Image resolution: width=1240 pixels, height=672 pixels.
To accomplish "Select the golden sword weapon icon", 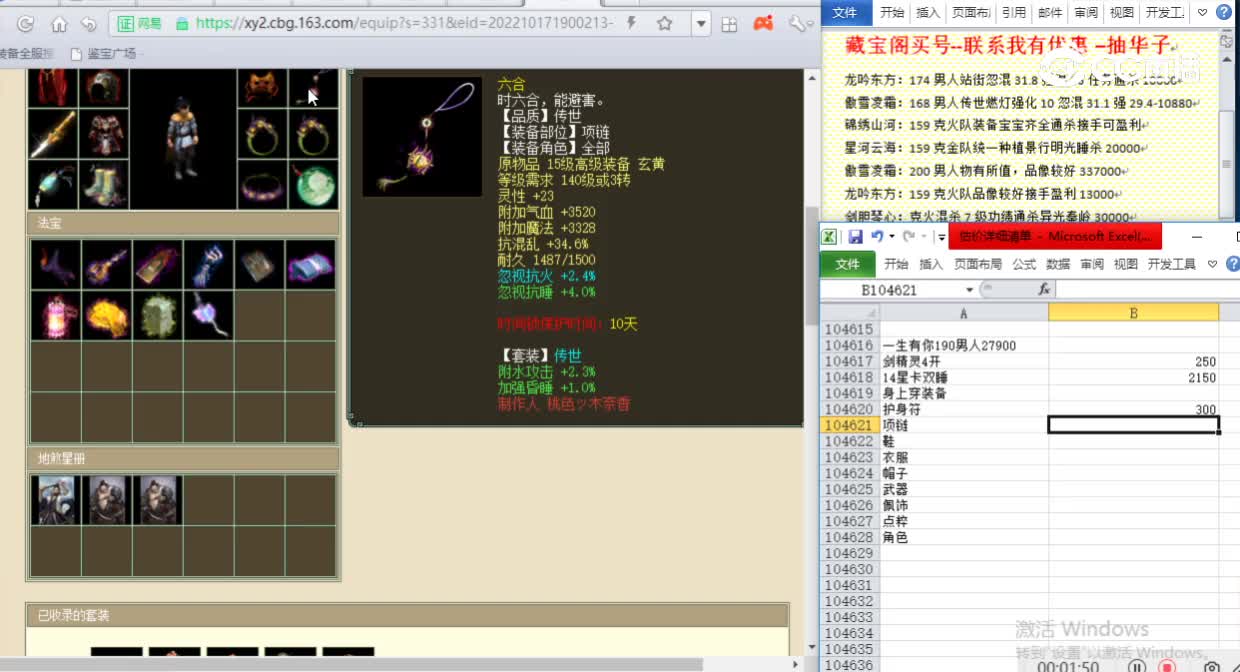I will point(52,134).
